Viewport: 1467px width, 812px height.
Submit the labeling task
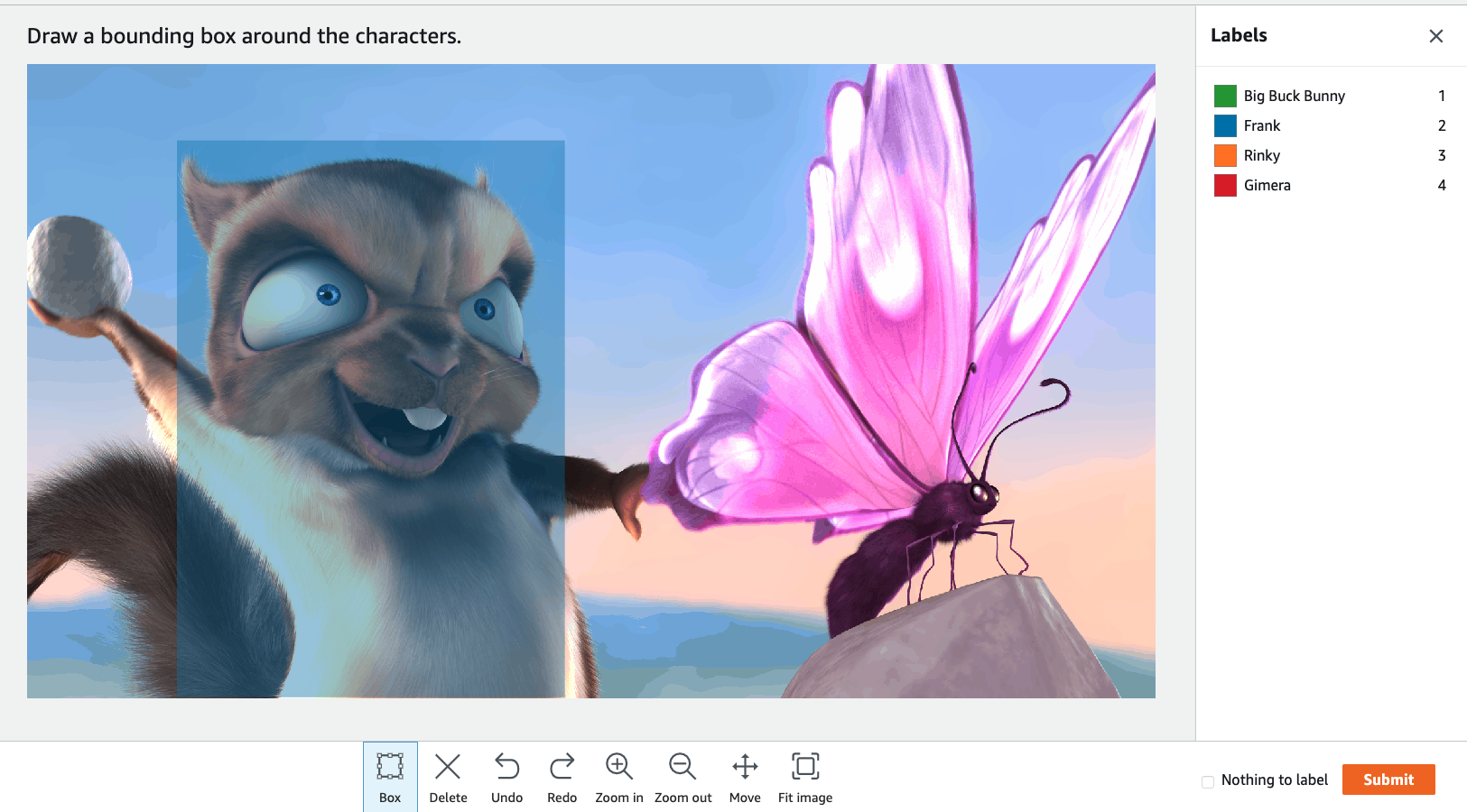pyautogui.click(x=1388, y=780)
